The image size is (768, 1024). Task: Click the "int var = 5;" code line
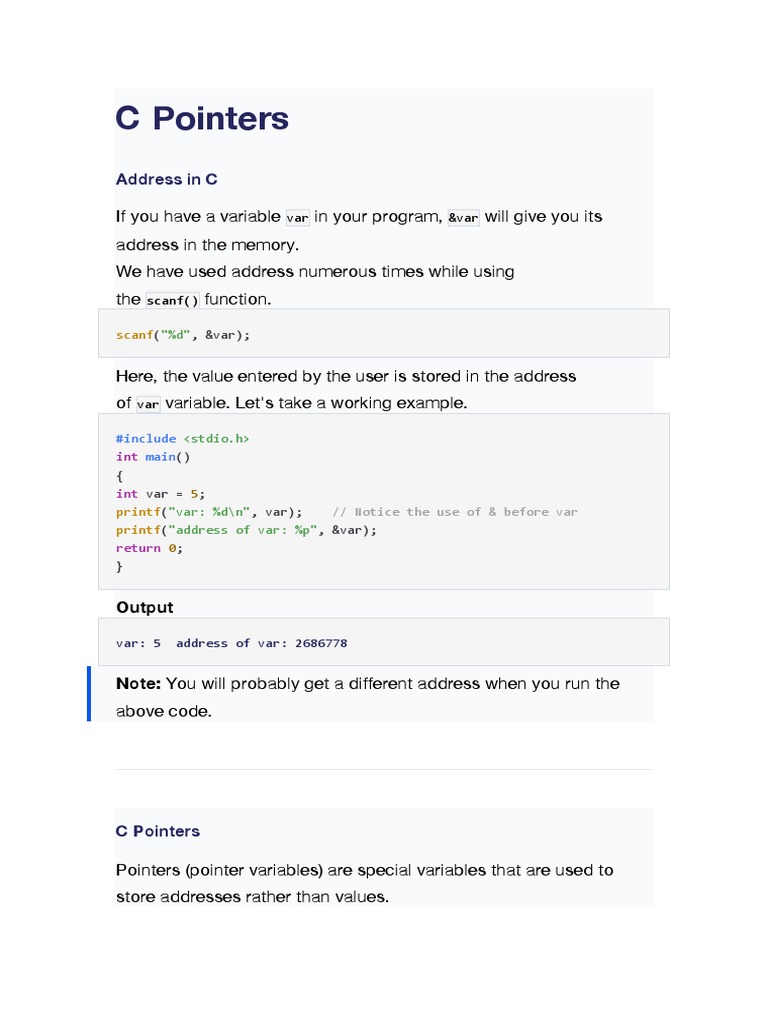pyautogui.click(x=160, y=494)
